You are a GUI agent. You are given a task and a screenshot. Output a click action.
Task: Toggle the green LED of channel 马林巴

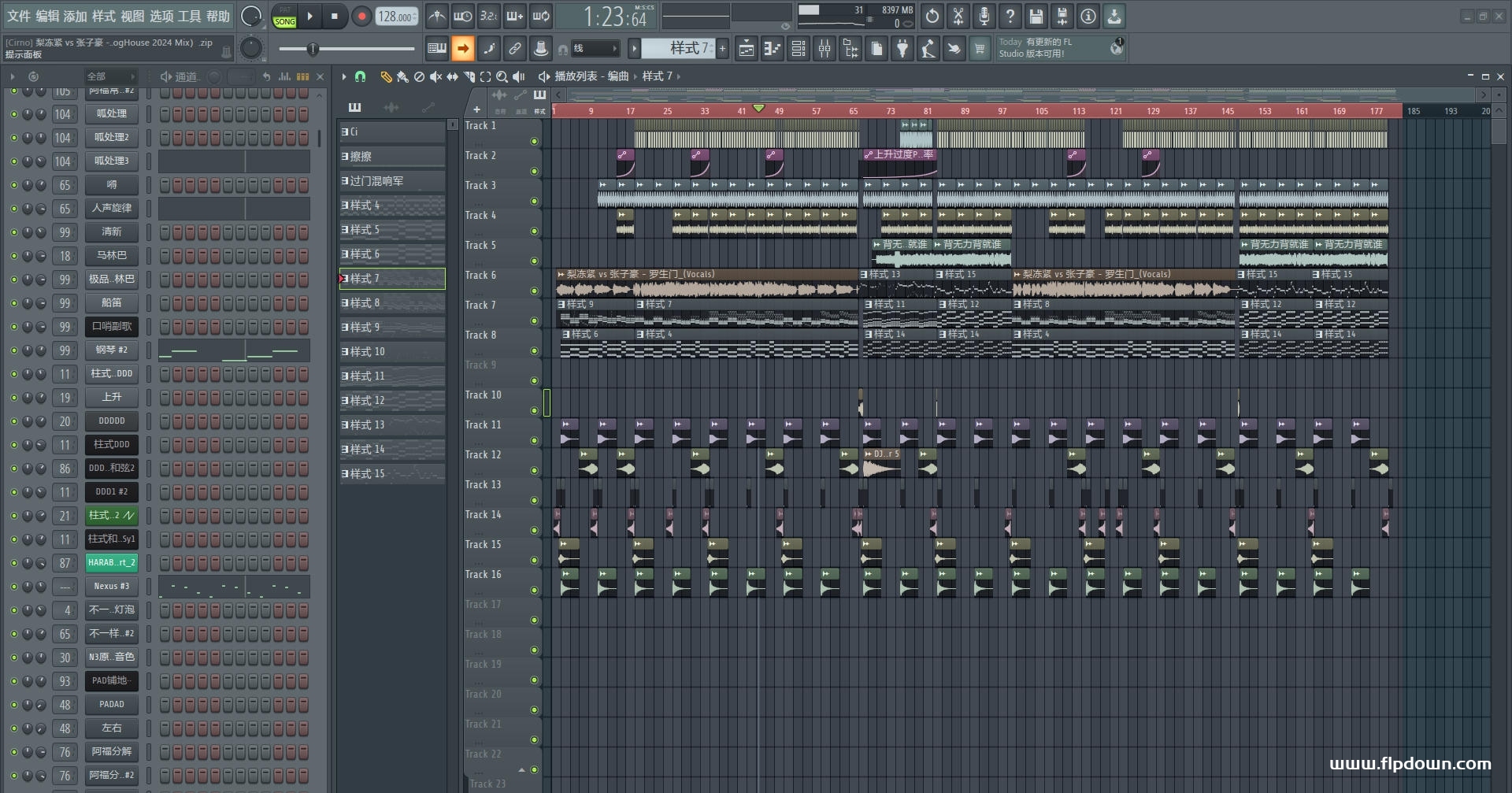coord(13,256)
